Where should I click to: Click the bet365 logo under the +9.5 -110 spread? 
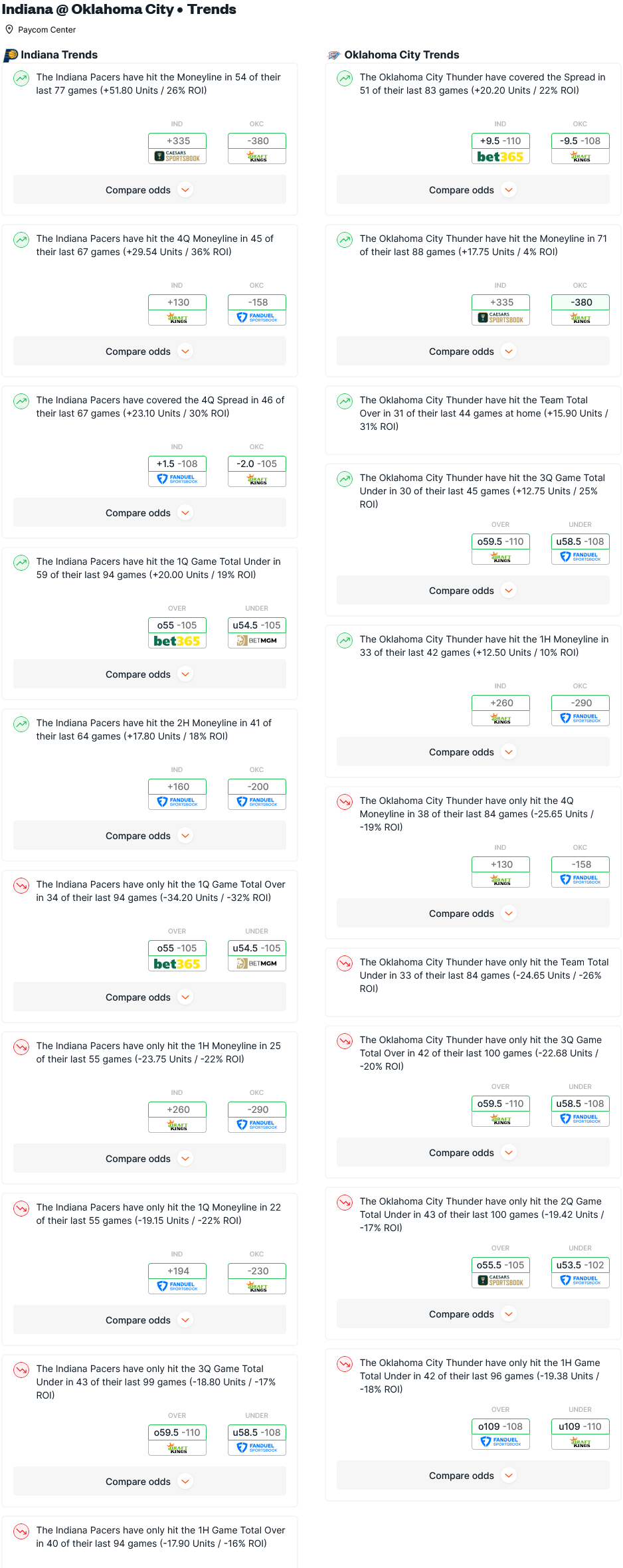[500, 157]
